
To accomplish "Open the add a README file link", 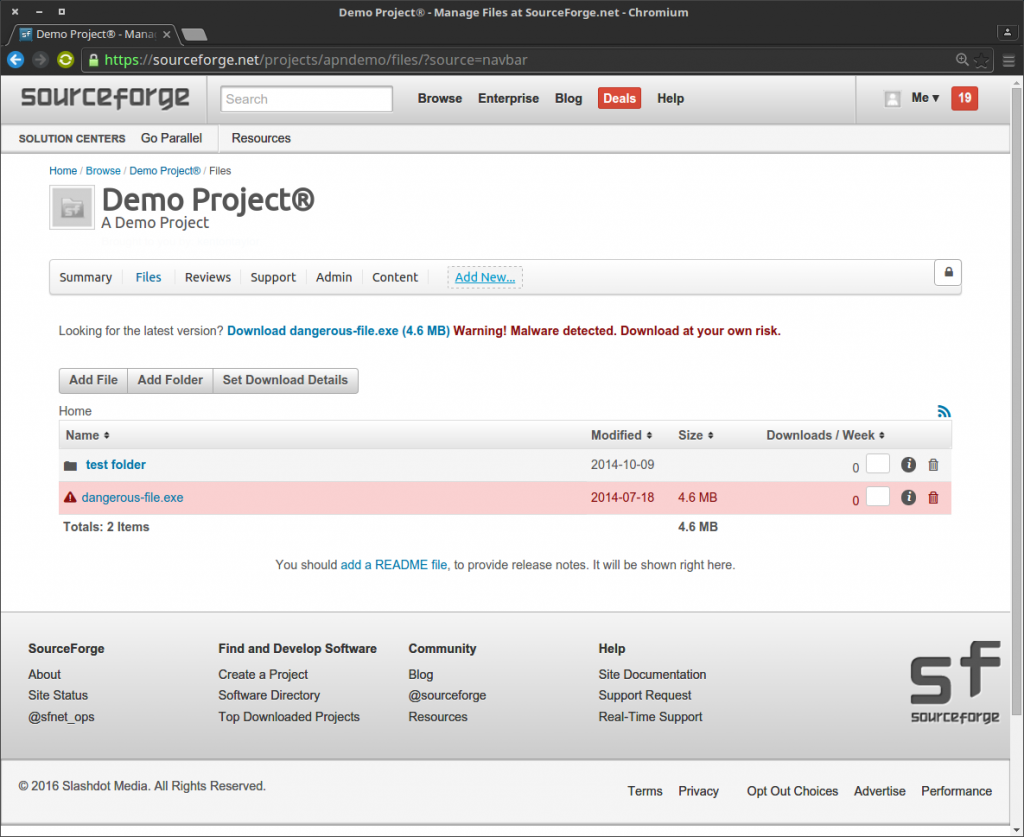I will [x=393, y=565].
